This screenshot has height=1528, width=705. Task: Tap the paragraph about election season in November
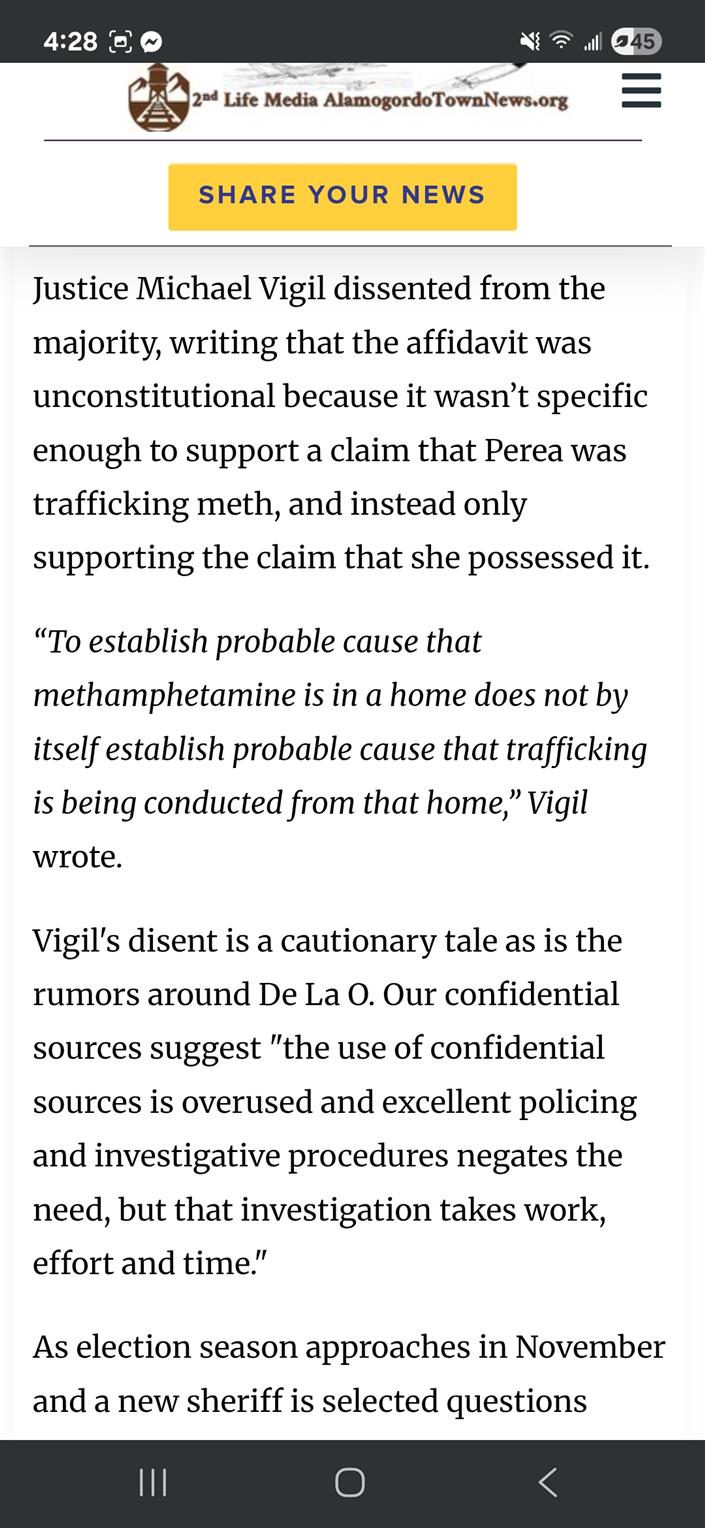pyautogui.click(x=348, y=1373)
